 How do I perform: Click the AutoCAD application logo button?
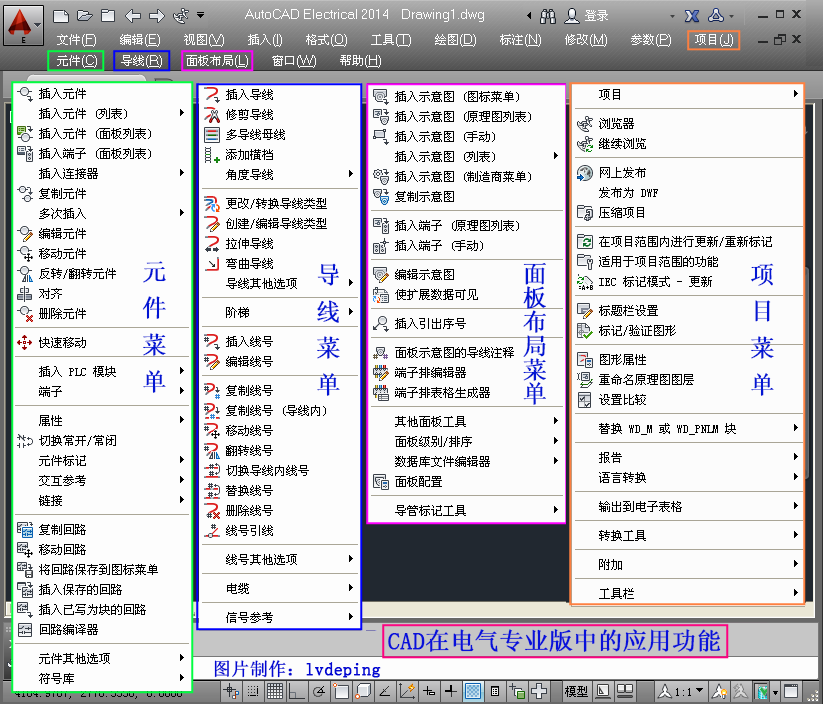pyautogui.click(x=23, y=24)
